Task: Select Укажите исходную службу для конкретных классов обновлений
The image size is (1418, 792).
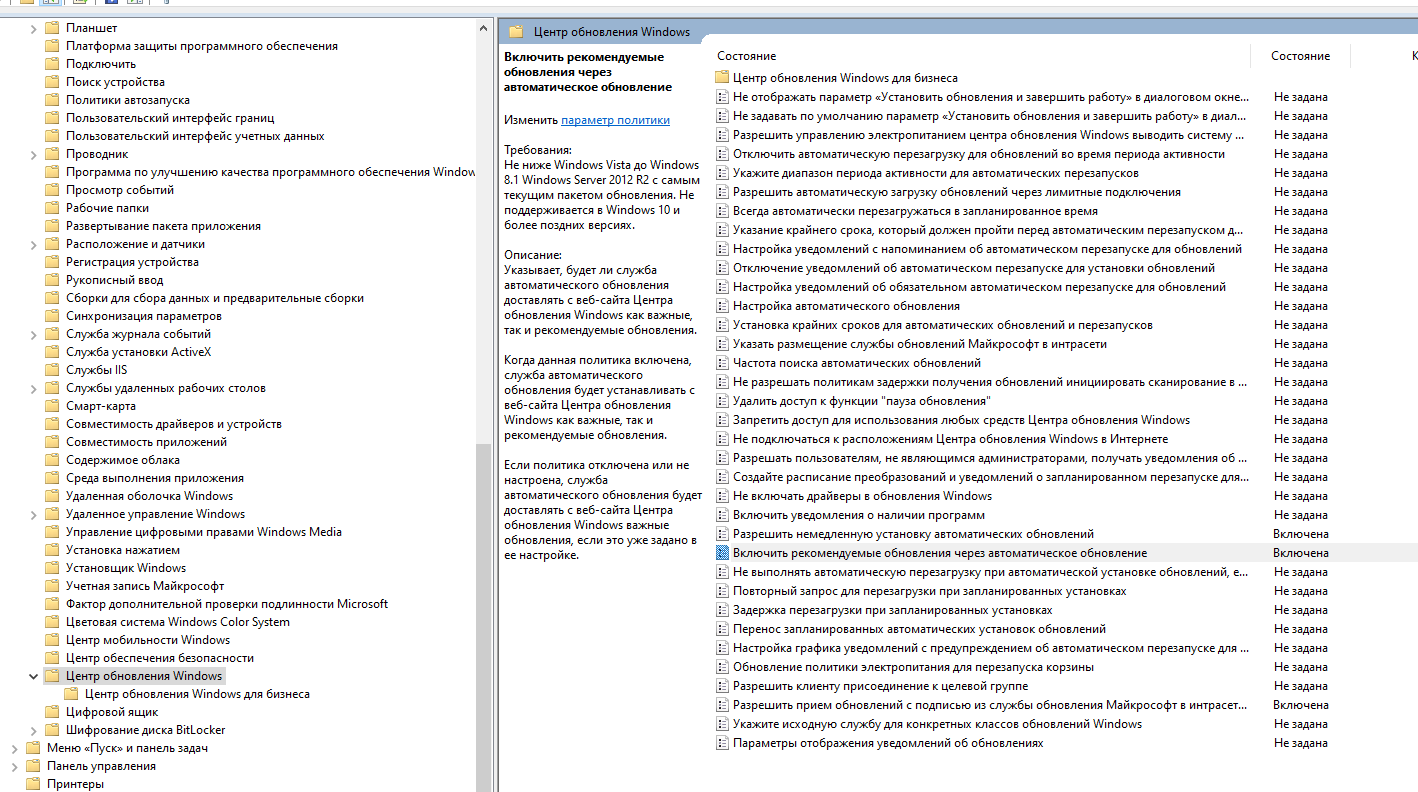Action: [937, 724]
